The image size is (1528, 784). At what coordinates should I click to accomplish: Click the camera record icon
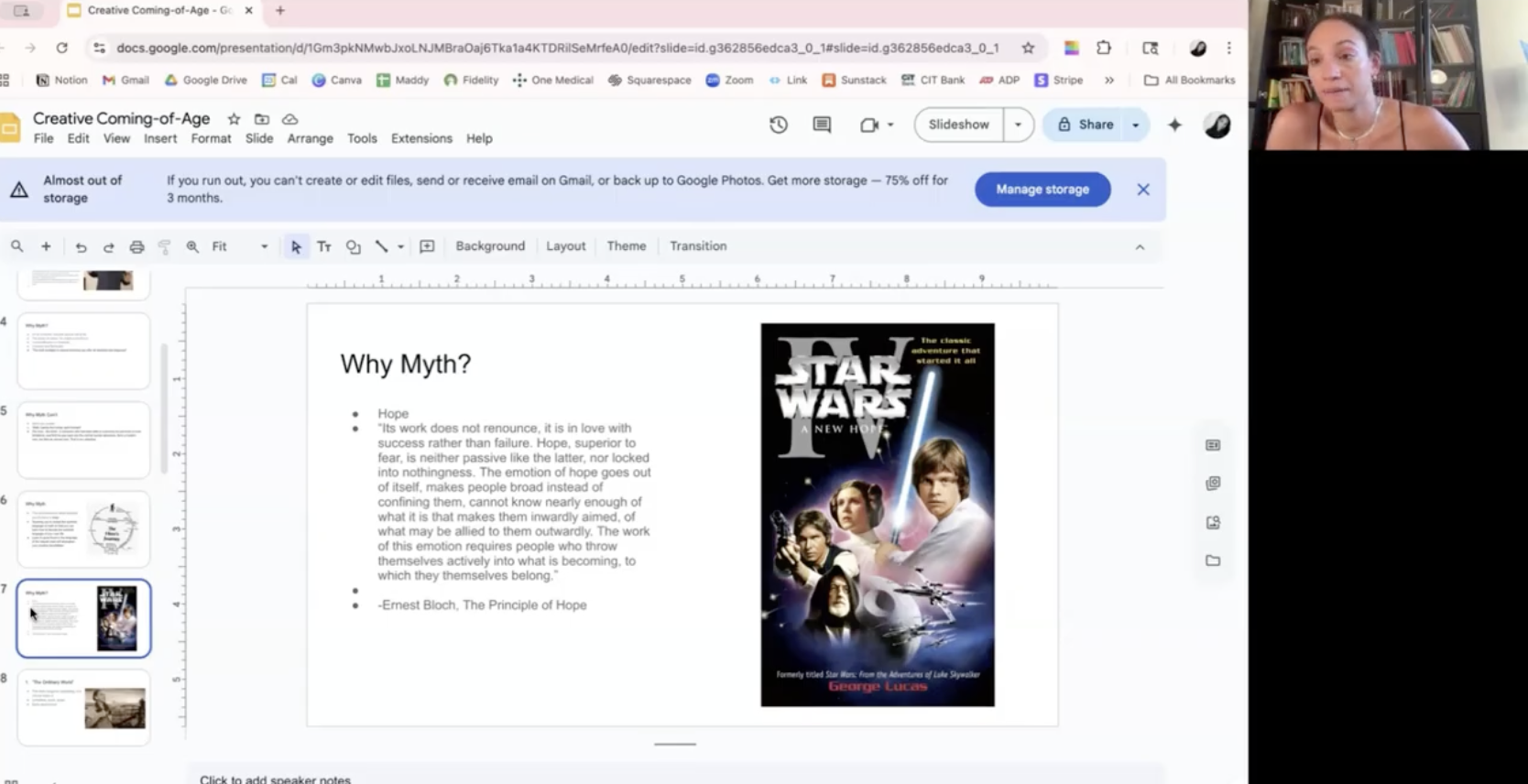coord(868,125)
